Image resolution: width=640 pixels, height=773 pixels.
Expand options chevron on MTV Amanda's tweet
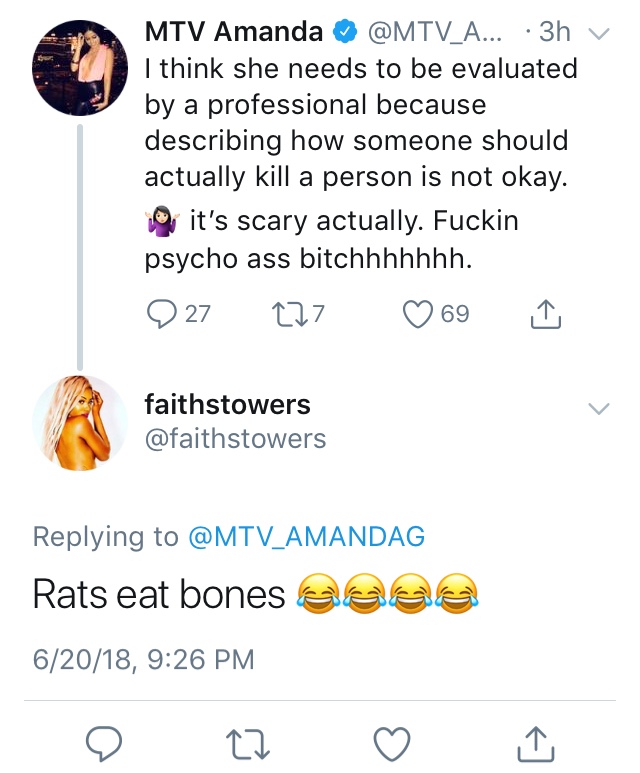pos(599,34)
